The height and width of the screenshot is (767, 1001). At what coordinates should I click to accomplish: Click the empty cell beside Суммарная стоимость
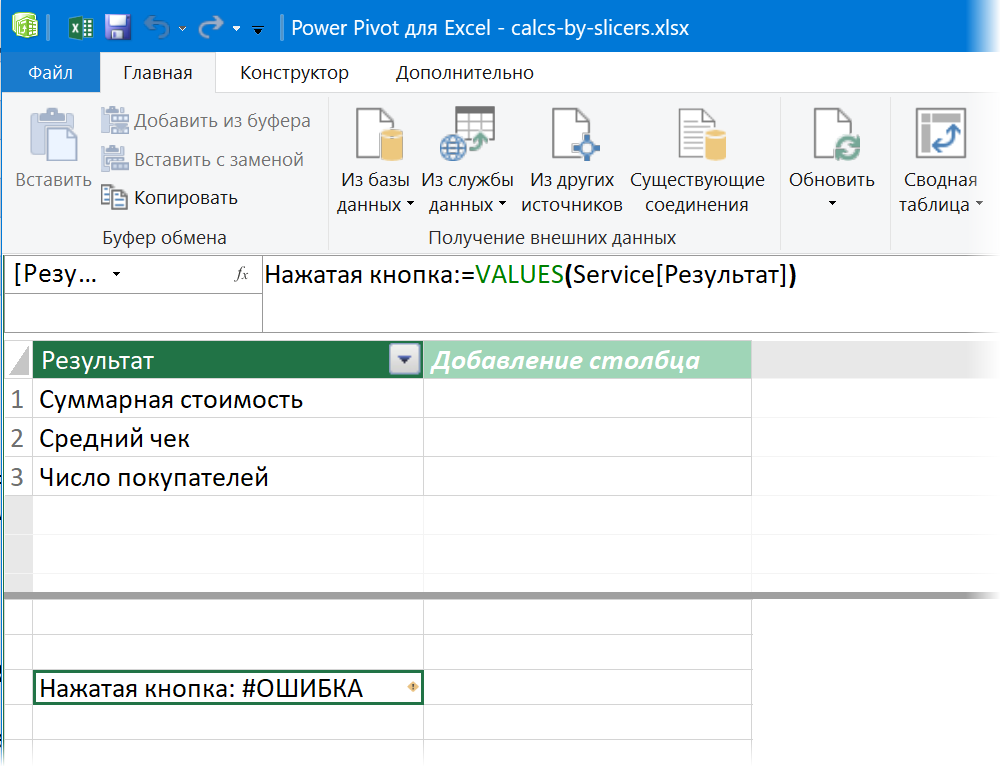pyautogui.click(x=587, y=399)
